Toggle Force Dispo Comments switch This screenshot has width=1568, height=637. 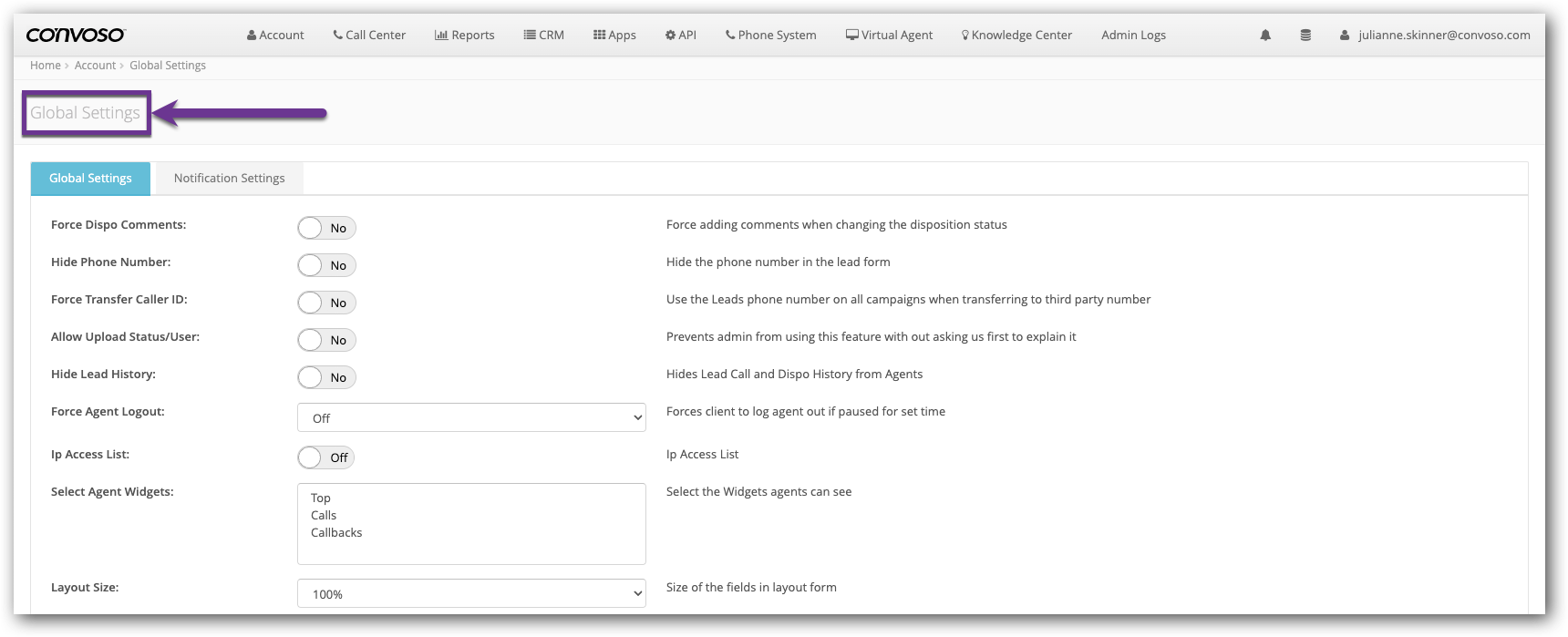[326, 228]
